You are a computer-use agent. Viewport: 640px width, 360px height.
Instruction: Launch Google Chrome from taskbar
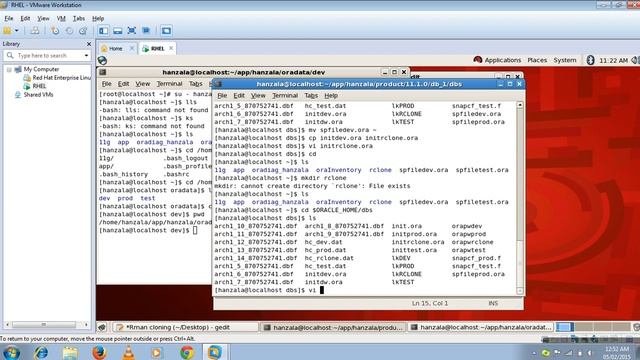coord(187,352)
